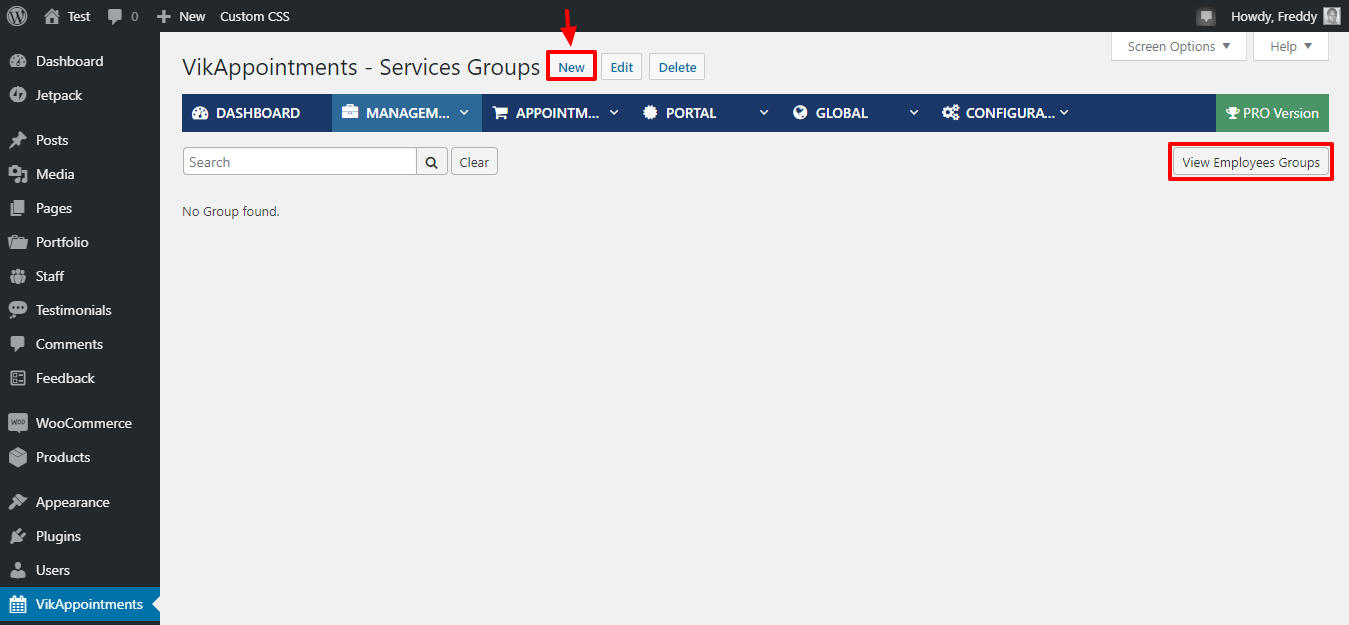Click the Media icon in sidebar
This screenshot has height=625, width=1349.
(18, 174)
